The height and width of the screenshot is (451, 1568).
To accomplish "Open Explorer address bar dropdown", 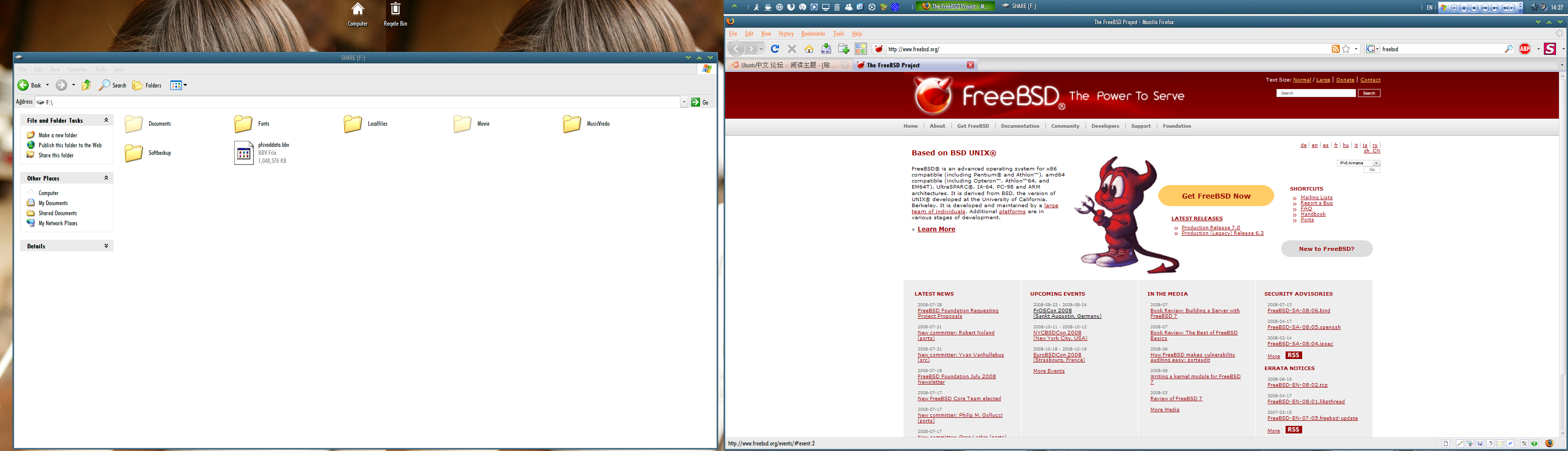I will tap(684, 102).
